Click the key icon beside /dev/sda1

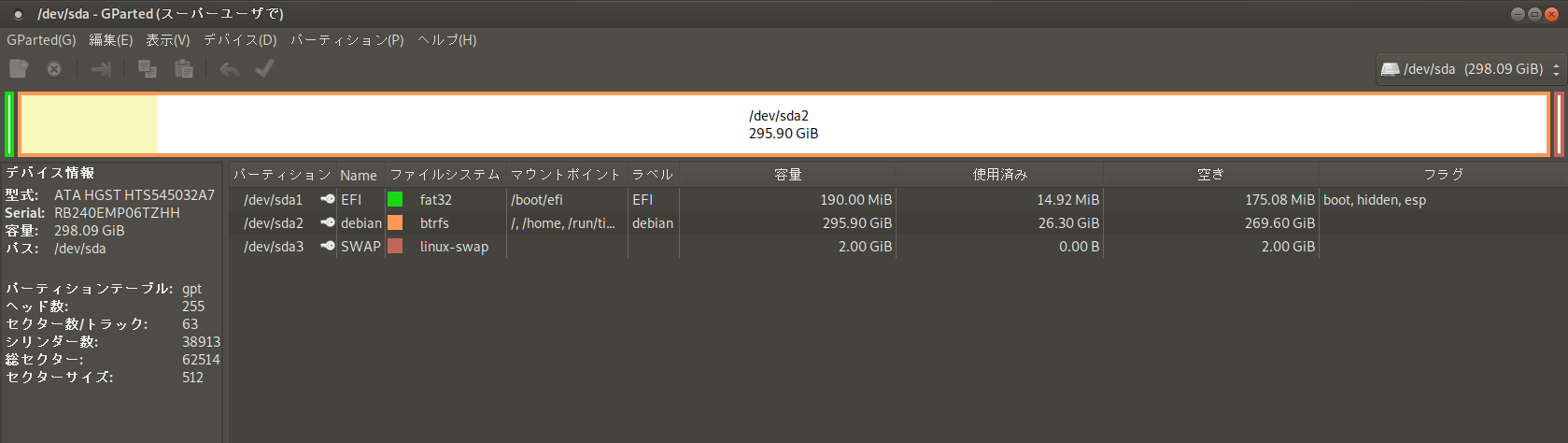point(327,199)
